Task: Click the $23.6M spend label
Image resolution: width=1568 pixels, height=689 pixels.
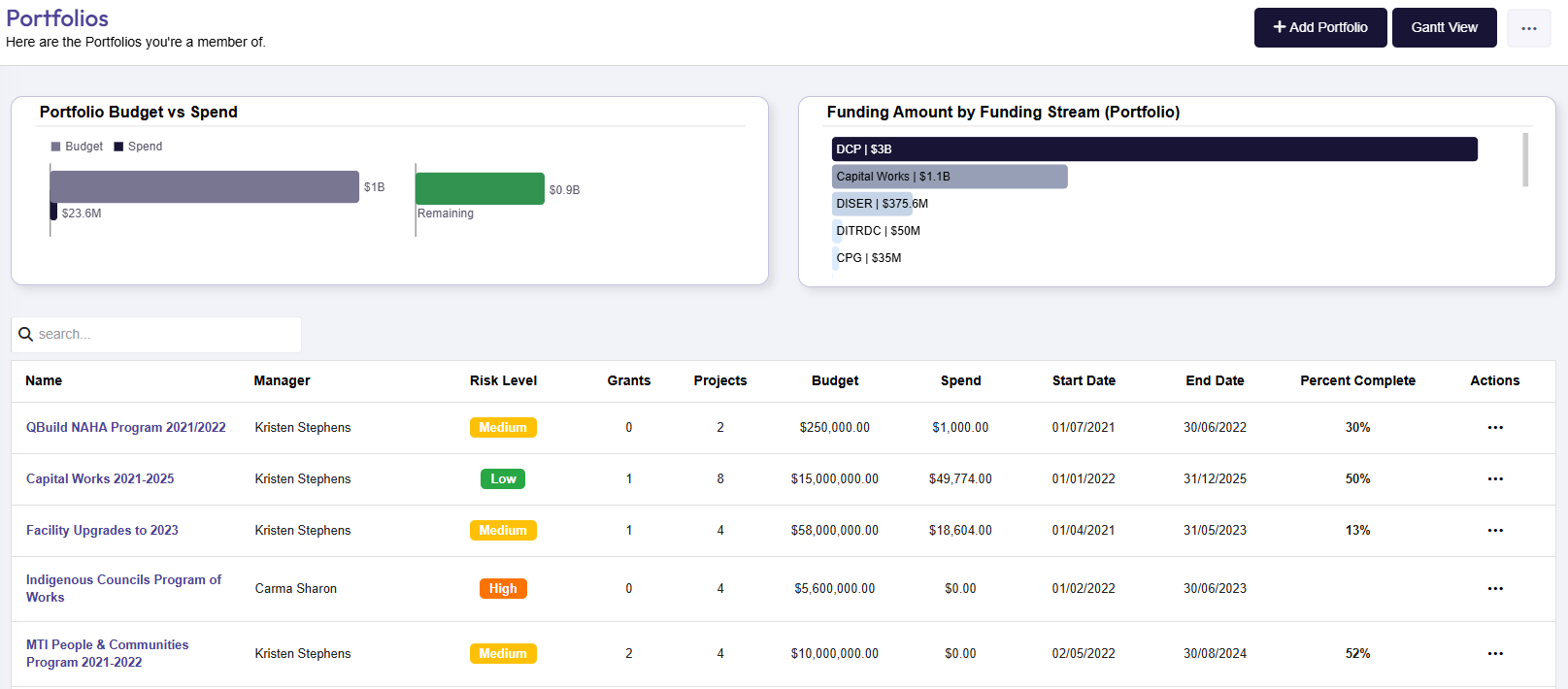Action: pos(82,213)
